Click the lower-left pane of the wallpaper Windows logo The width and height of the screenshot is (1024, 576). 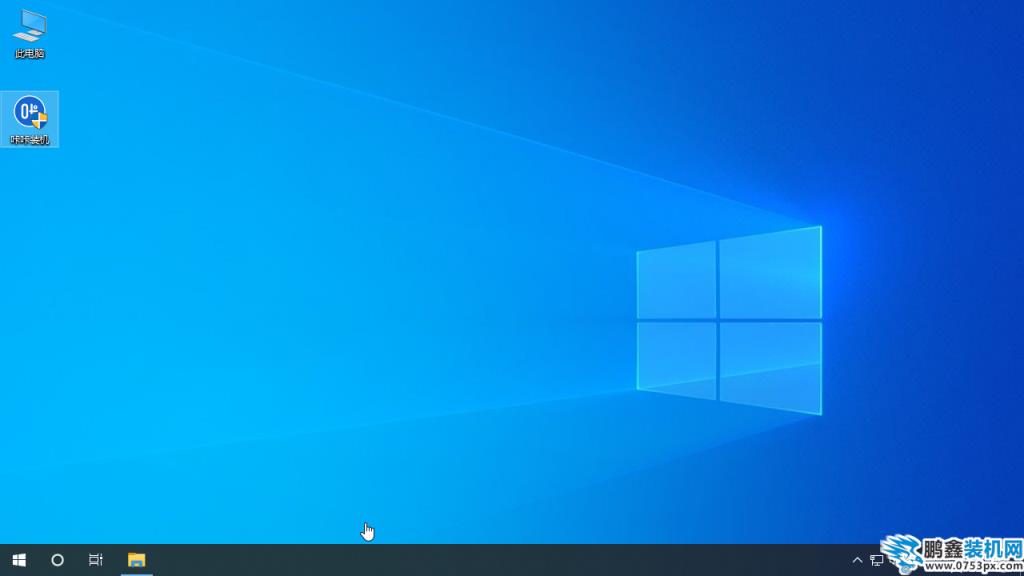[677, 360]
